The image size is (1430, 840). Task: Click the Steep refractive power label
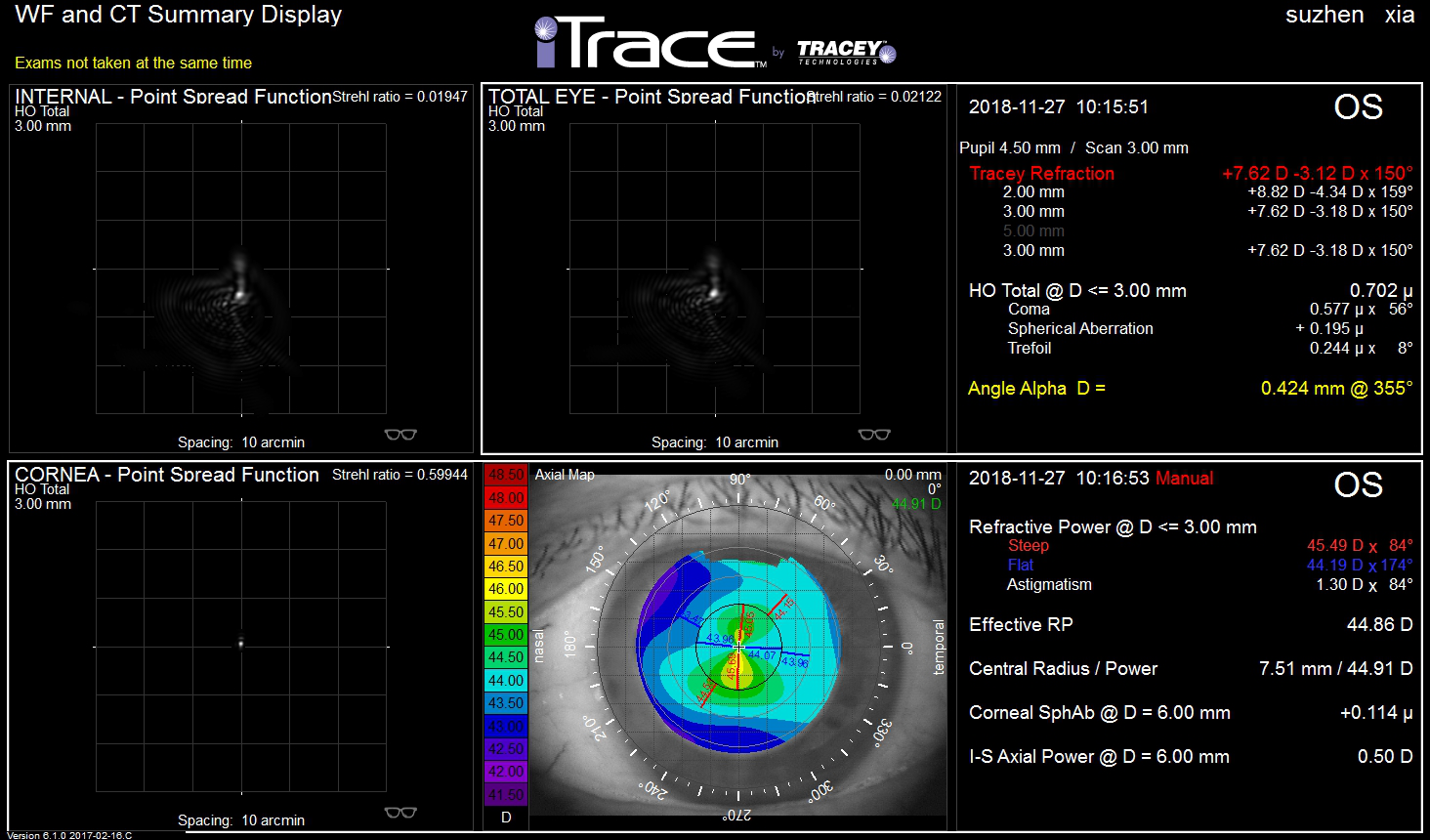point(1028,546)
